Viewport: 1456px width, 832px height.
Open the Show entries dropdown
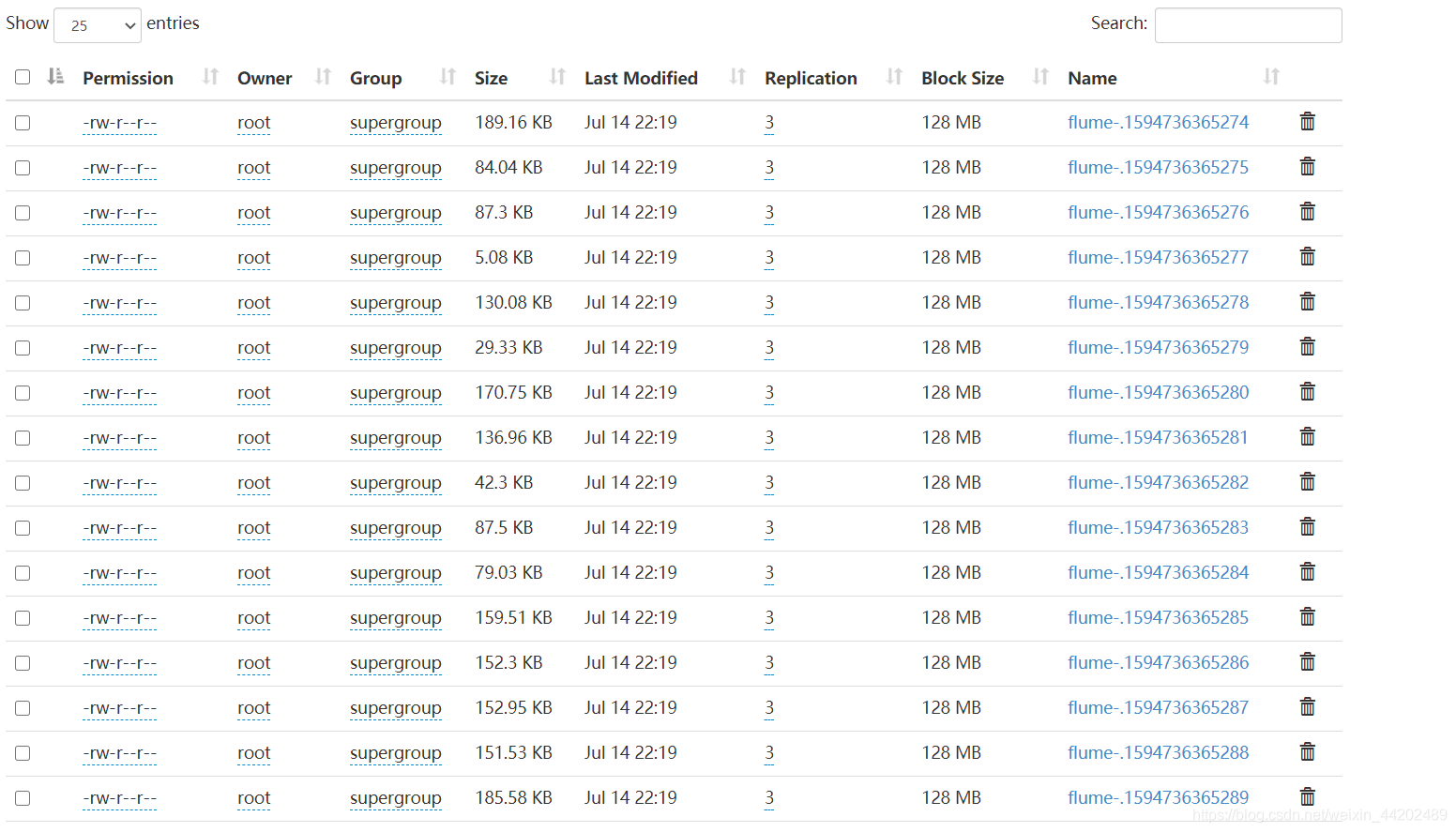point(98,25)
